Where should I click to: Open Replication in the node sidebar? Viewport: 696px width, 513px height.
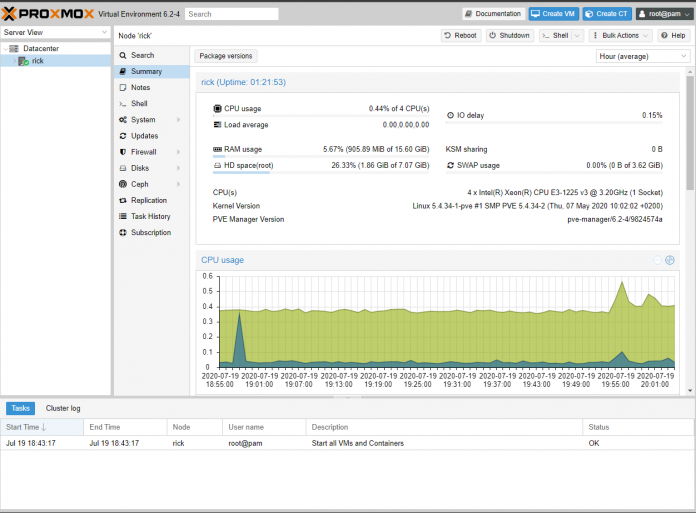(149, 200)
